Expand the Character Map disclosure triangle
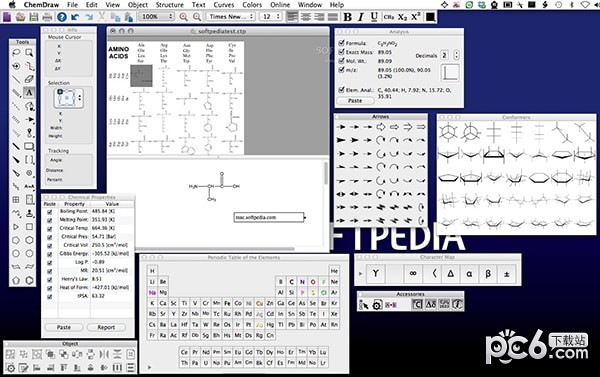Screen dimensions: 600x377 pos(360,274)
